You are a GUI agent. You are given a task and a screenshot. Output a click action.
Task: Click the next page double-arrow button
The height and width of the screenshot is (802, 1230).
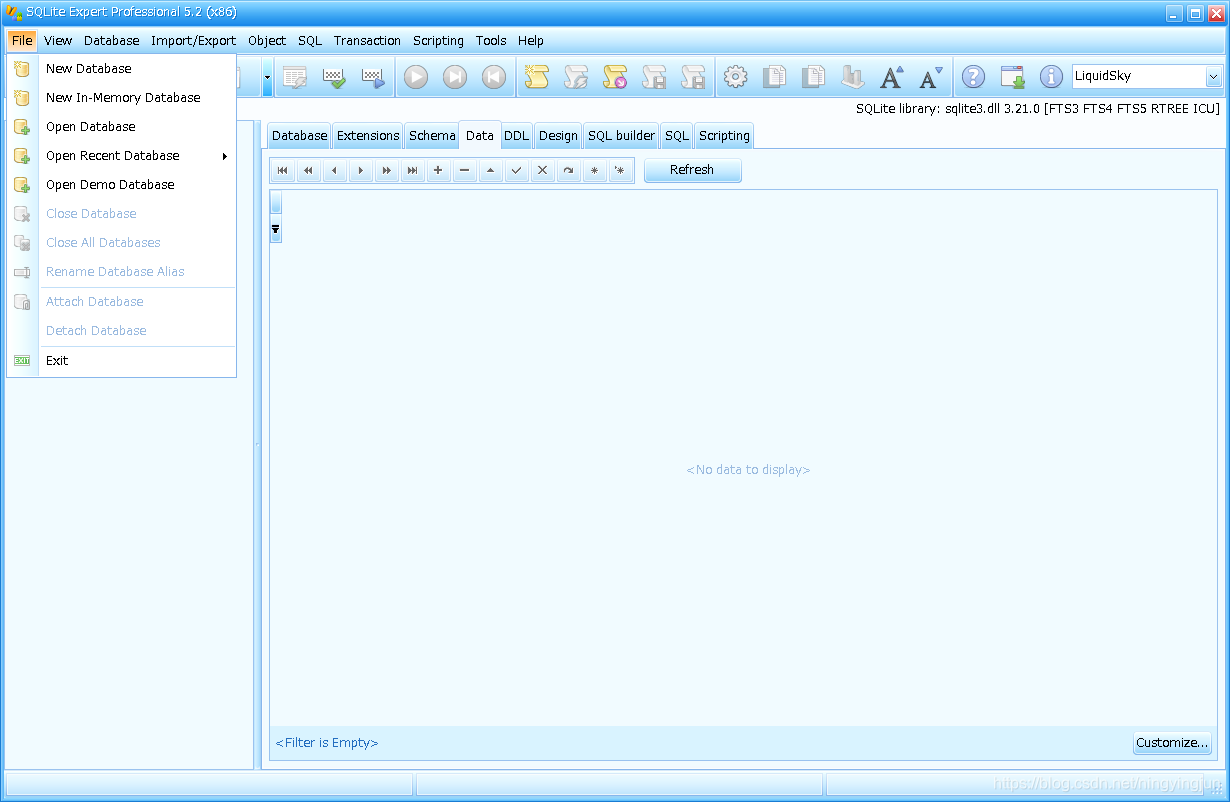tap(387, 171)
